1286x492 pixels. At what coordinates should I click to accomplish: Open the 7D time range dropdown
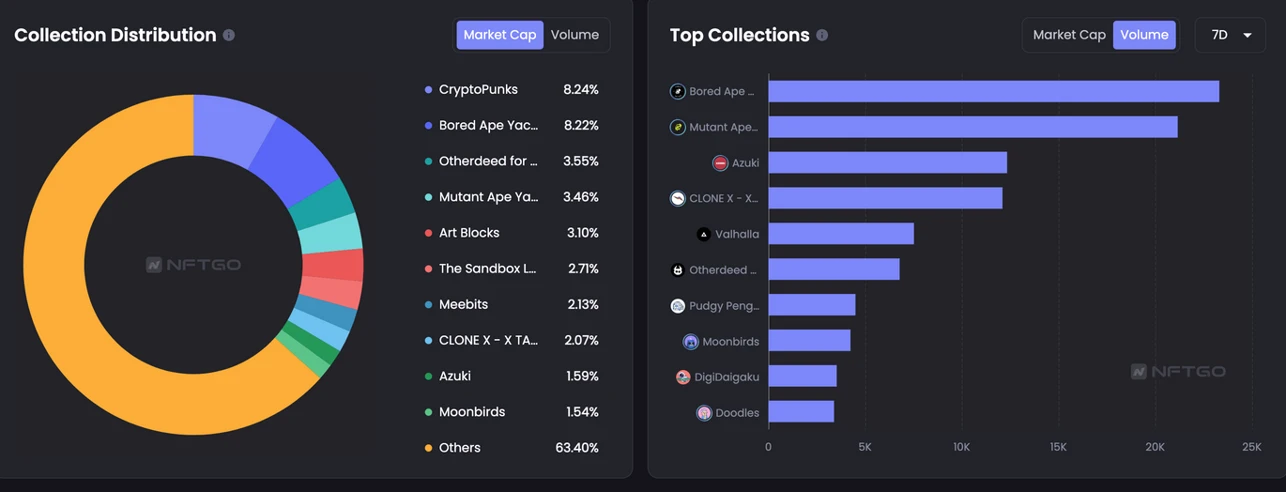click(x=1231, y=35)
